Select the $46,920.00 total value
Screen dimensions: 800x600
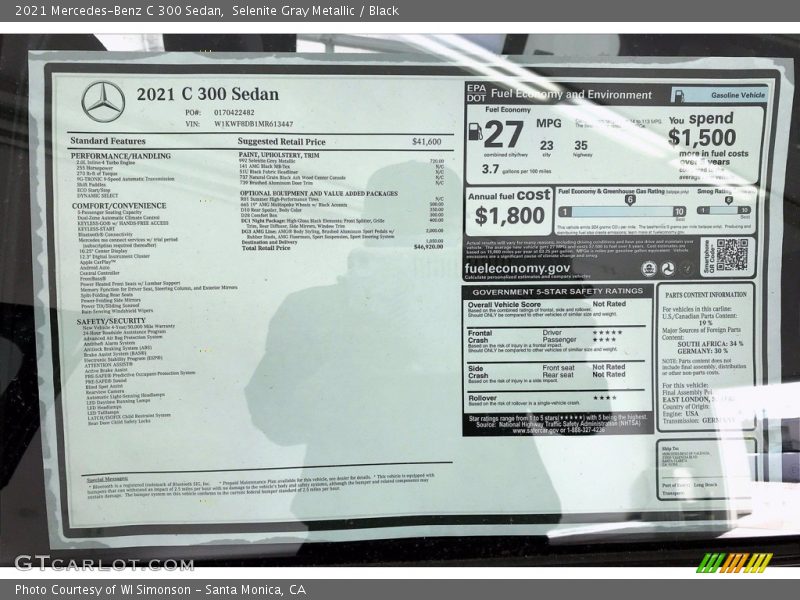click(x=428, y=247)
